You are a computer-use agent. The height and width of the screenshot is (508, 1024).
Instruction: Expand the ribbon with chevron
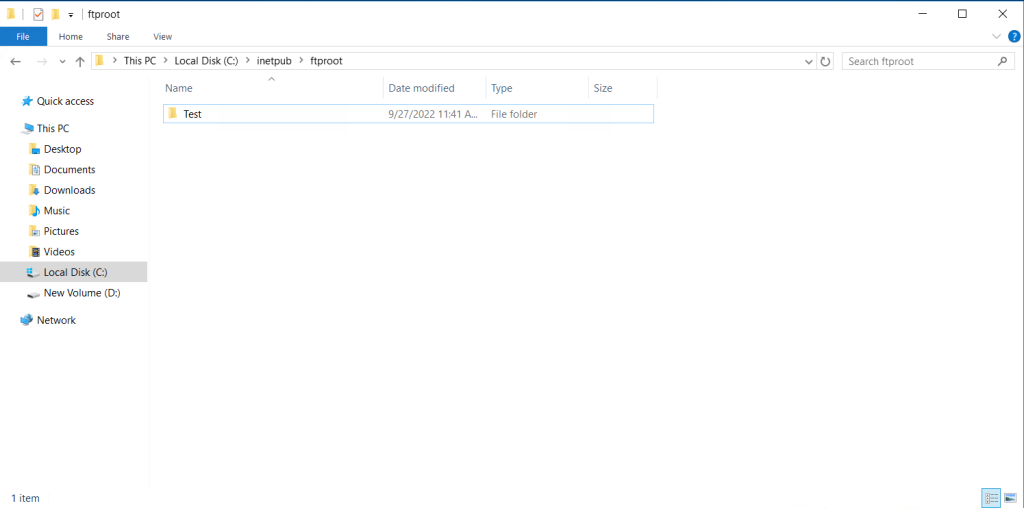996,36
